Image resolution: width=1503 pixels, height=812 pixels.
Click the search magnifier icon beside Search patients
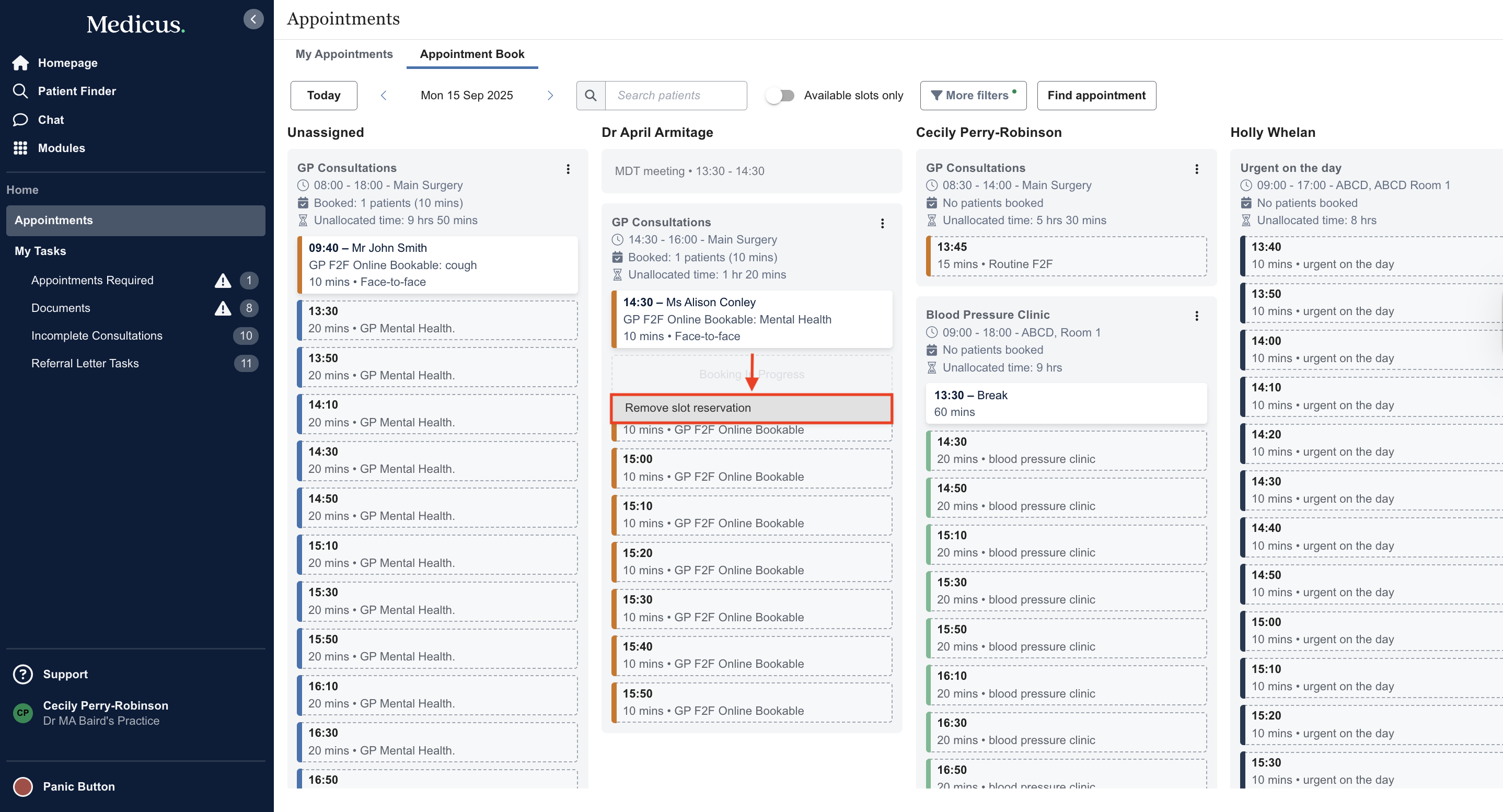click(x=591, y=95)
